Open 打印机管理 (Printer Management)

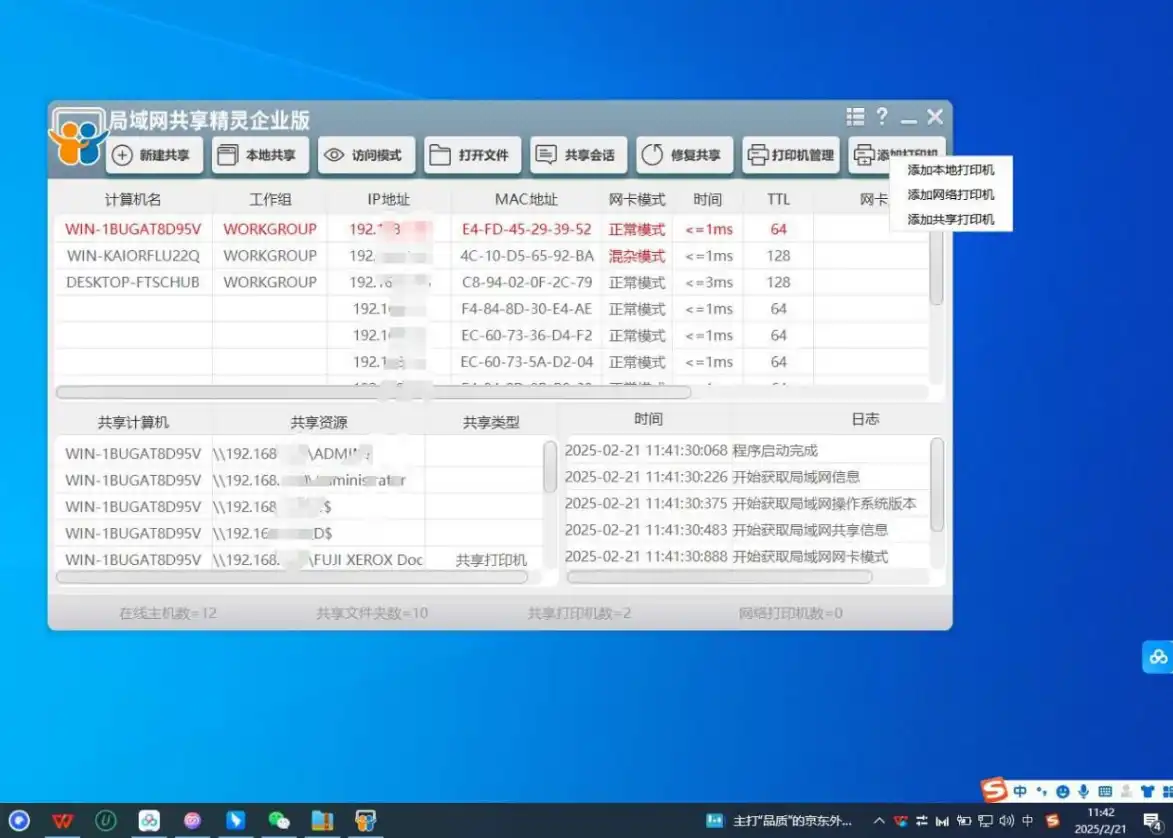click(790, 155)
